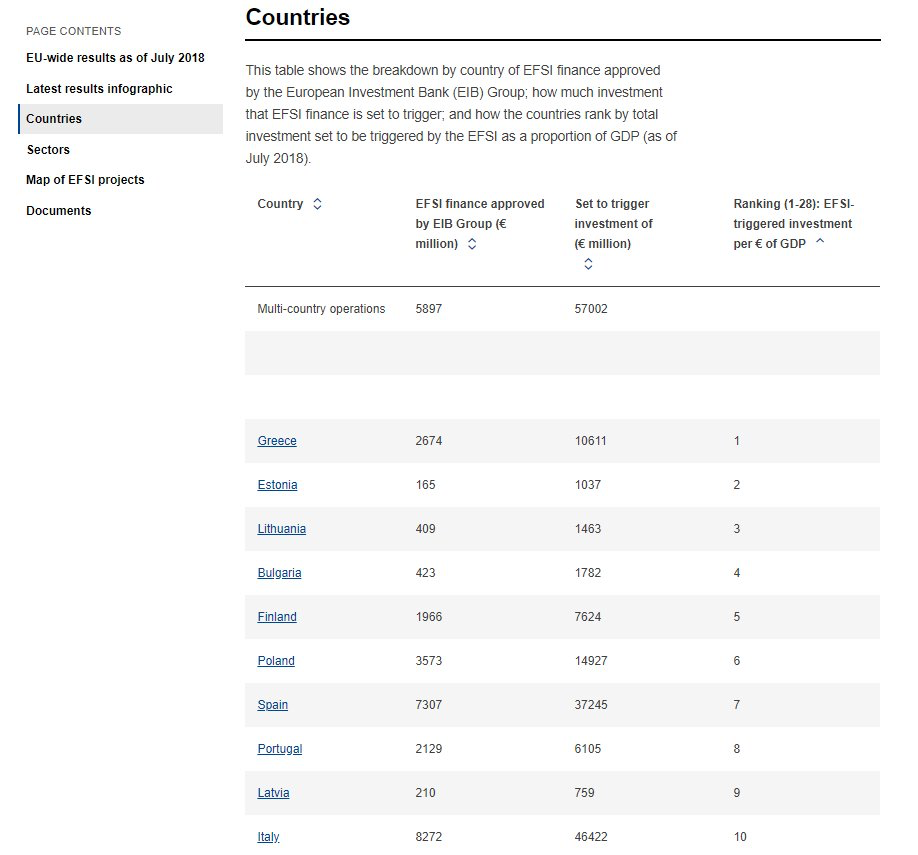Image resolution: width=918 pixels, height=855 pixels.
Task: Sort table by Country column arrows
Action: click(317, 204)
